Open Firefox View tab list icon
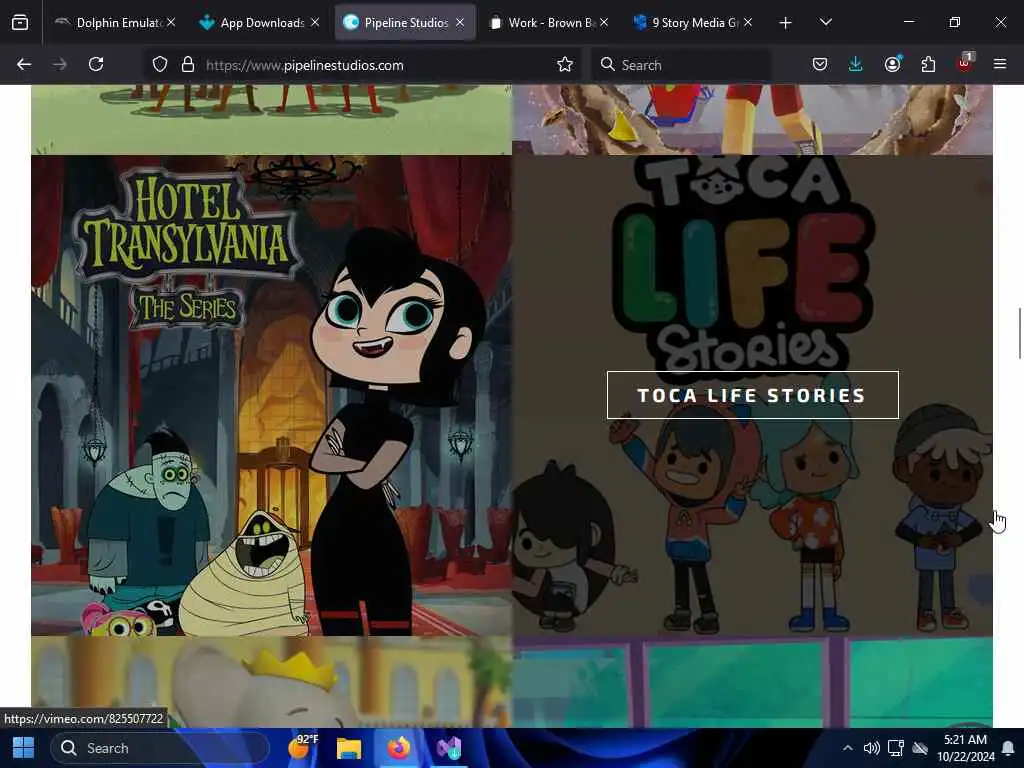 tap(20, 23)
